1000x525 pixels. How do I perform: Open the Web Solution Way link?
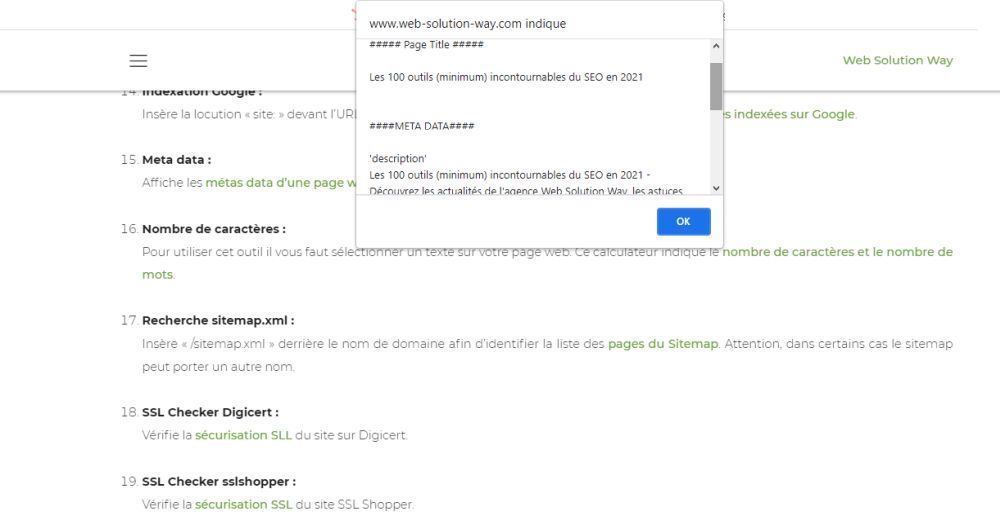coord(897,60)
